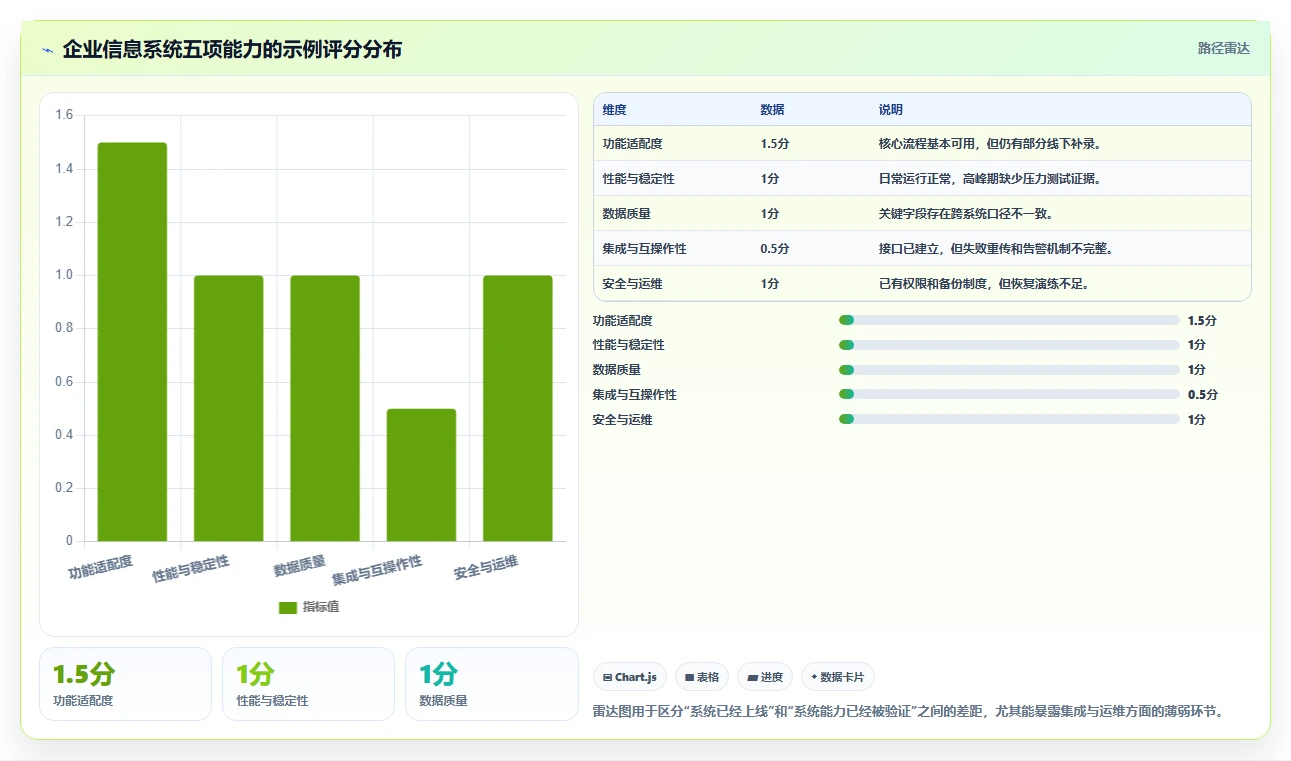
Task: Click the 数据卡片 tag chip
Action: click(x=837, y=677)
